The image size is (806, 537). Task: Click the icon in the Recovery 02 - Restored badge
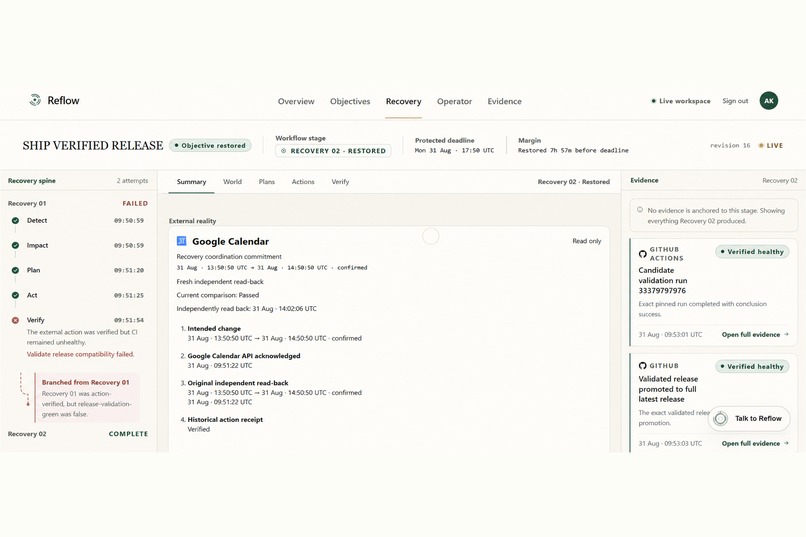coord(283,151)
